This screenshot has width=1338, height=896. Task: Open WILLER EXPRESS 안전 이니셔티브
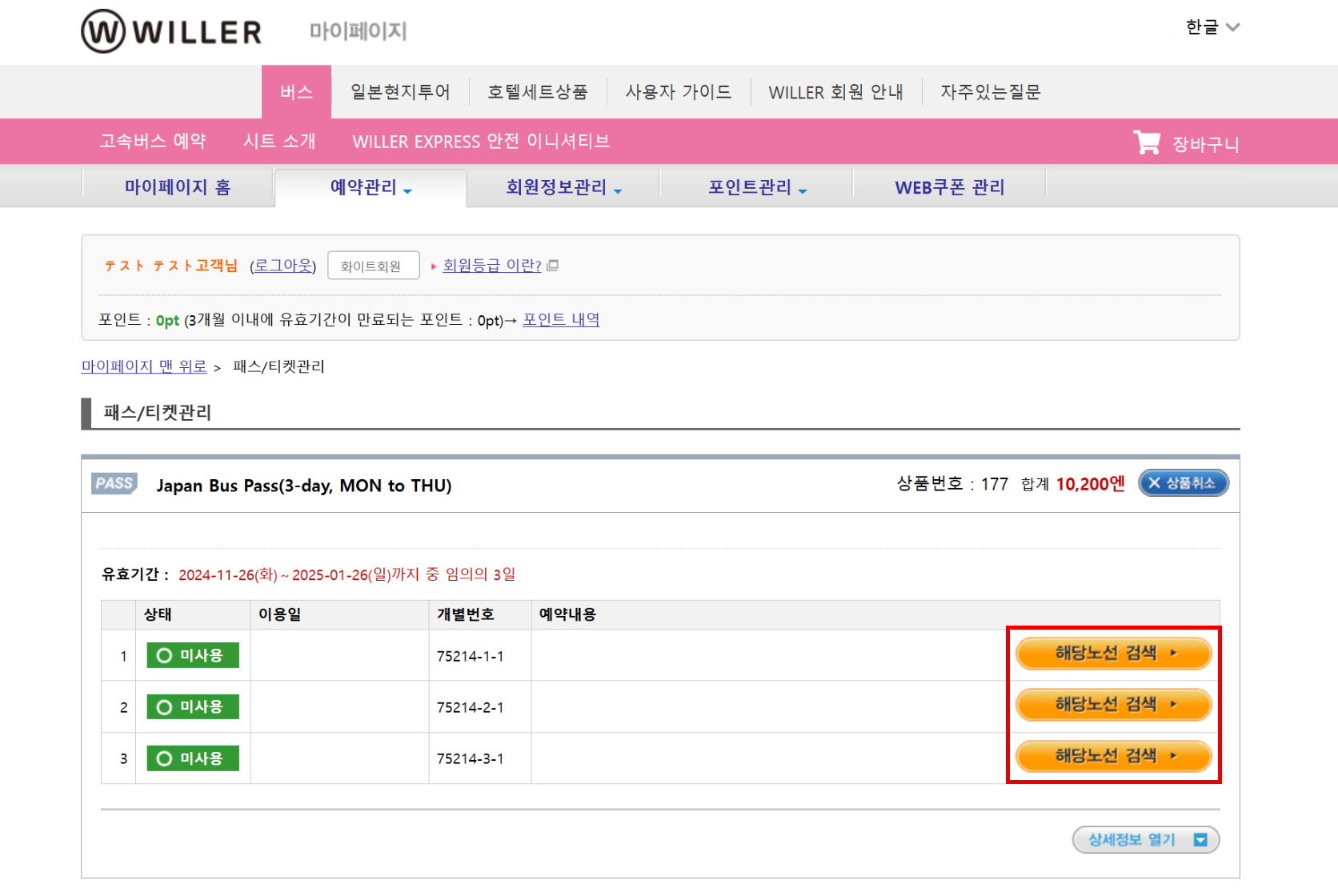click(x=481, y=141)
